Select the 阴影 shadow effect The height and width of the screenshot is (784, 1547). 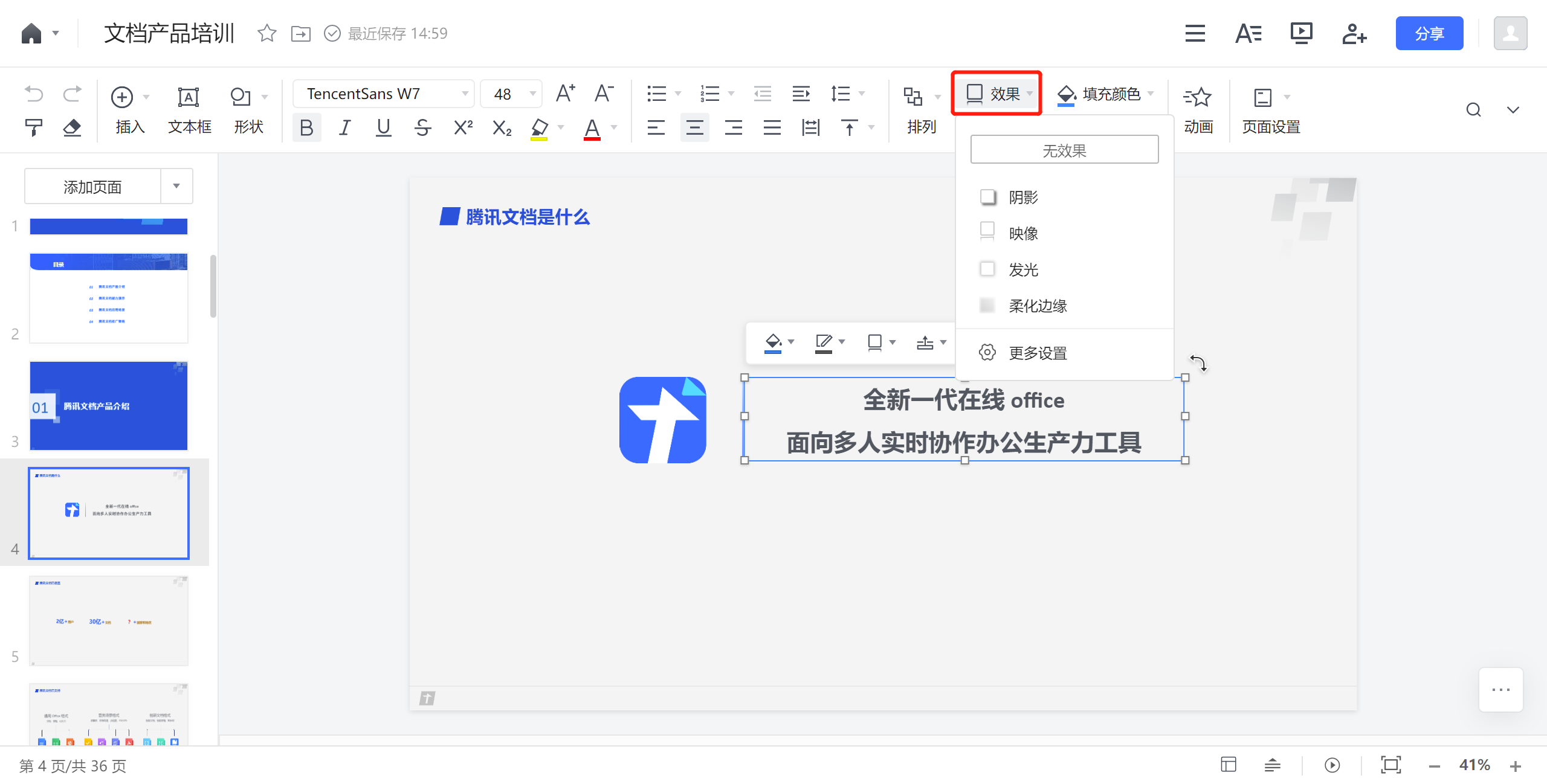pos(1022,198)
